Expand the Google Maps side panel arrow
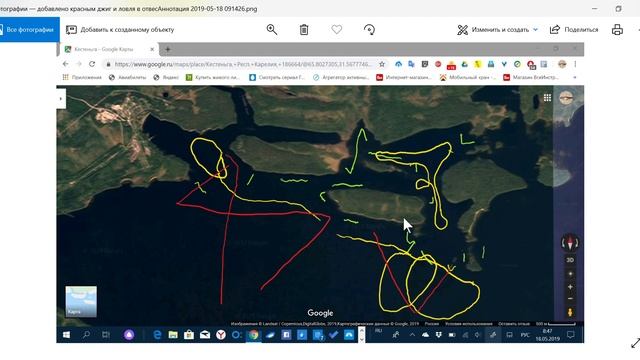 61,99
